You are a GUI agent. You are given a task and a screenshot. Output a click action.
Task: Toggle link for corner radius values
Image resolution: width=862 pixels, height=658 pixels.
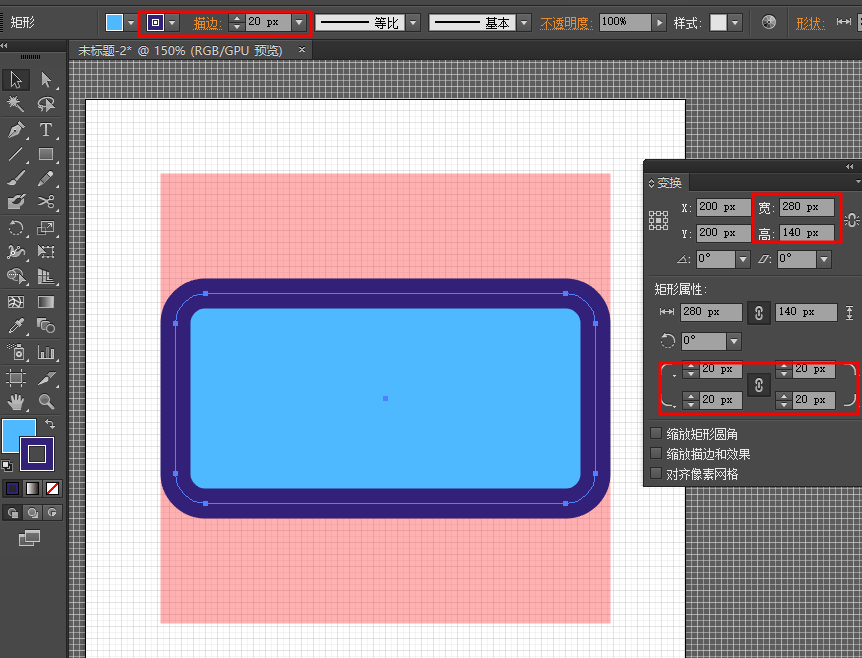click(x=759, y=385)
